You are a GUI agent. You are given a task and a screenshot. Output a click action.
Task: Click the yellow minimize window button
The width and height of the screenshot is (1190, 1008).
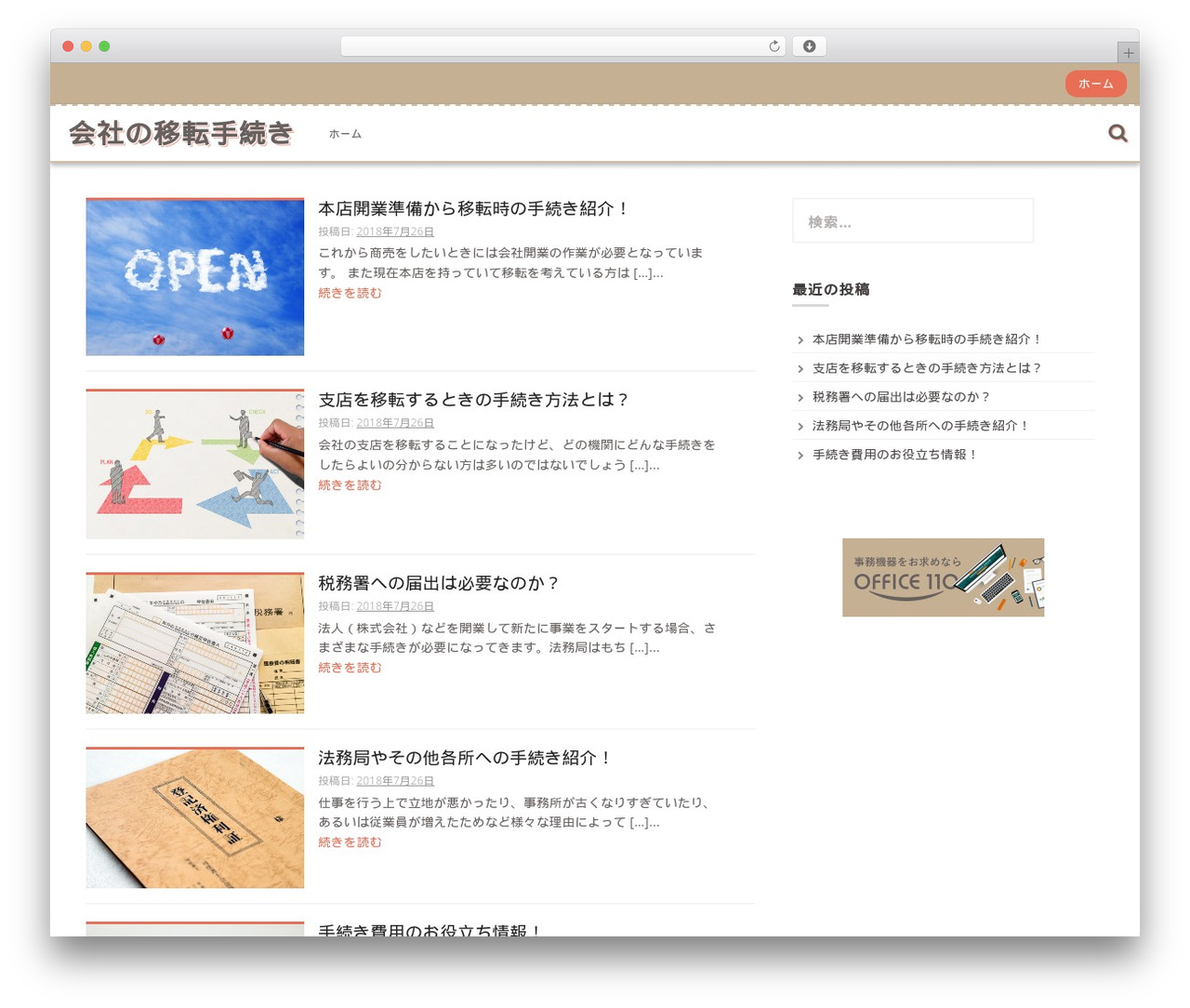(x=86, y=46)
